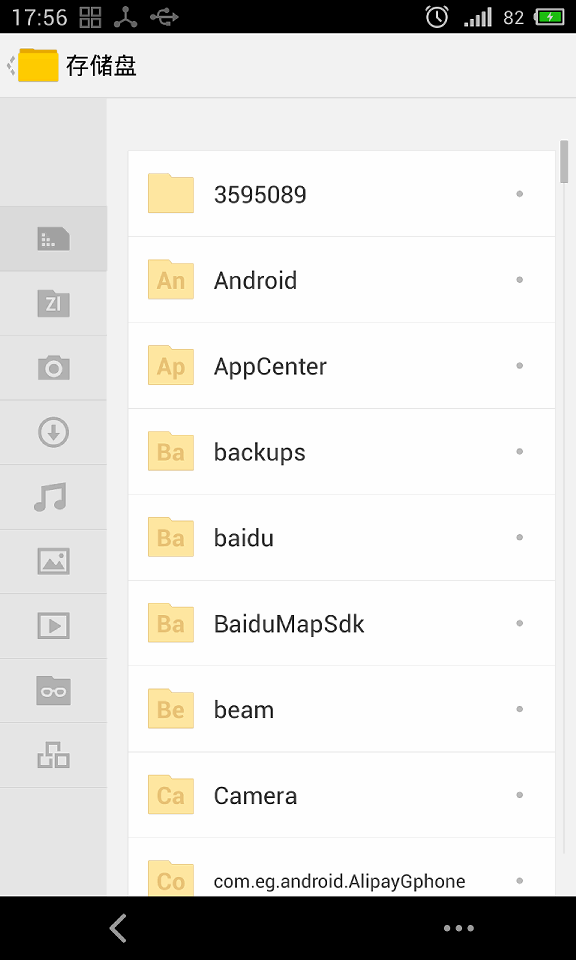The image size is (576, 960).
Task: Tap the folder icon of 3595089
Action: tap(171, 193)
